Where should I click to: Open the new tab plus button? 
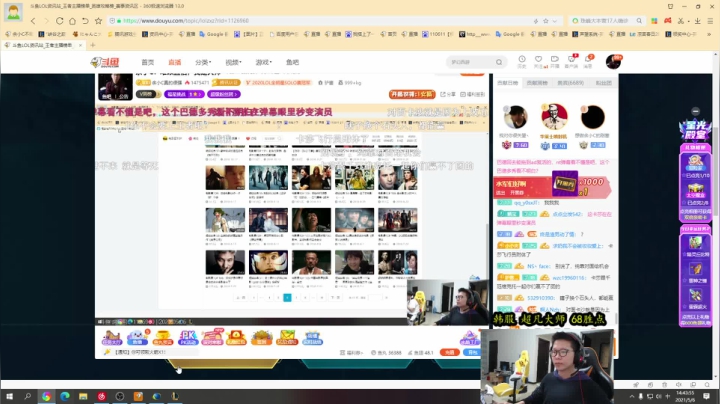pos(93,45)
